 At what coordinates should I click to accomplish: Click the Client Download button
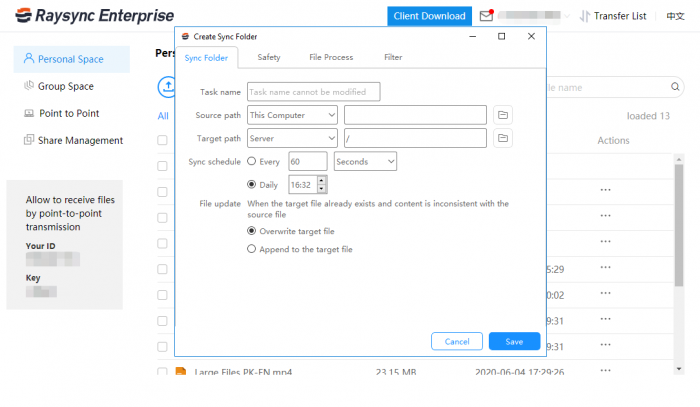click(x=429, y=16)
